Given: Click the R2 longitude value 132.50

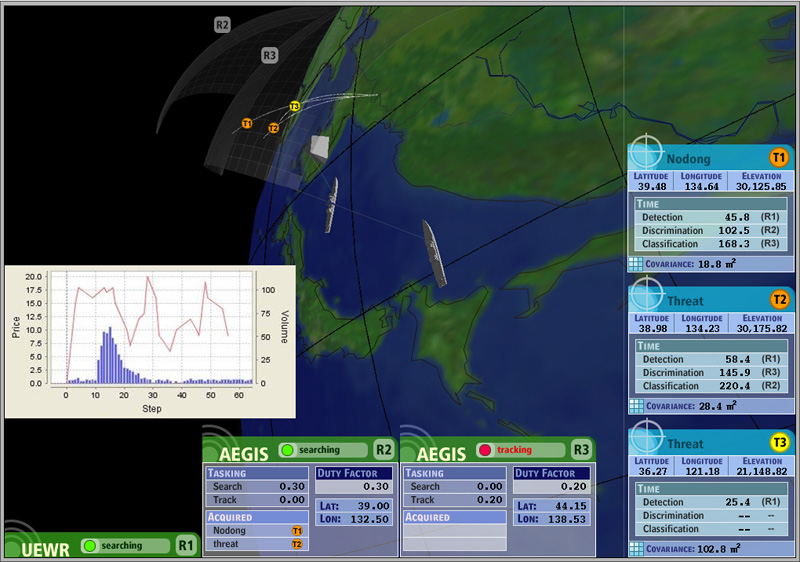Looking at the screenshot, I should (369, 519).
